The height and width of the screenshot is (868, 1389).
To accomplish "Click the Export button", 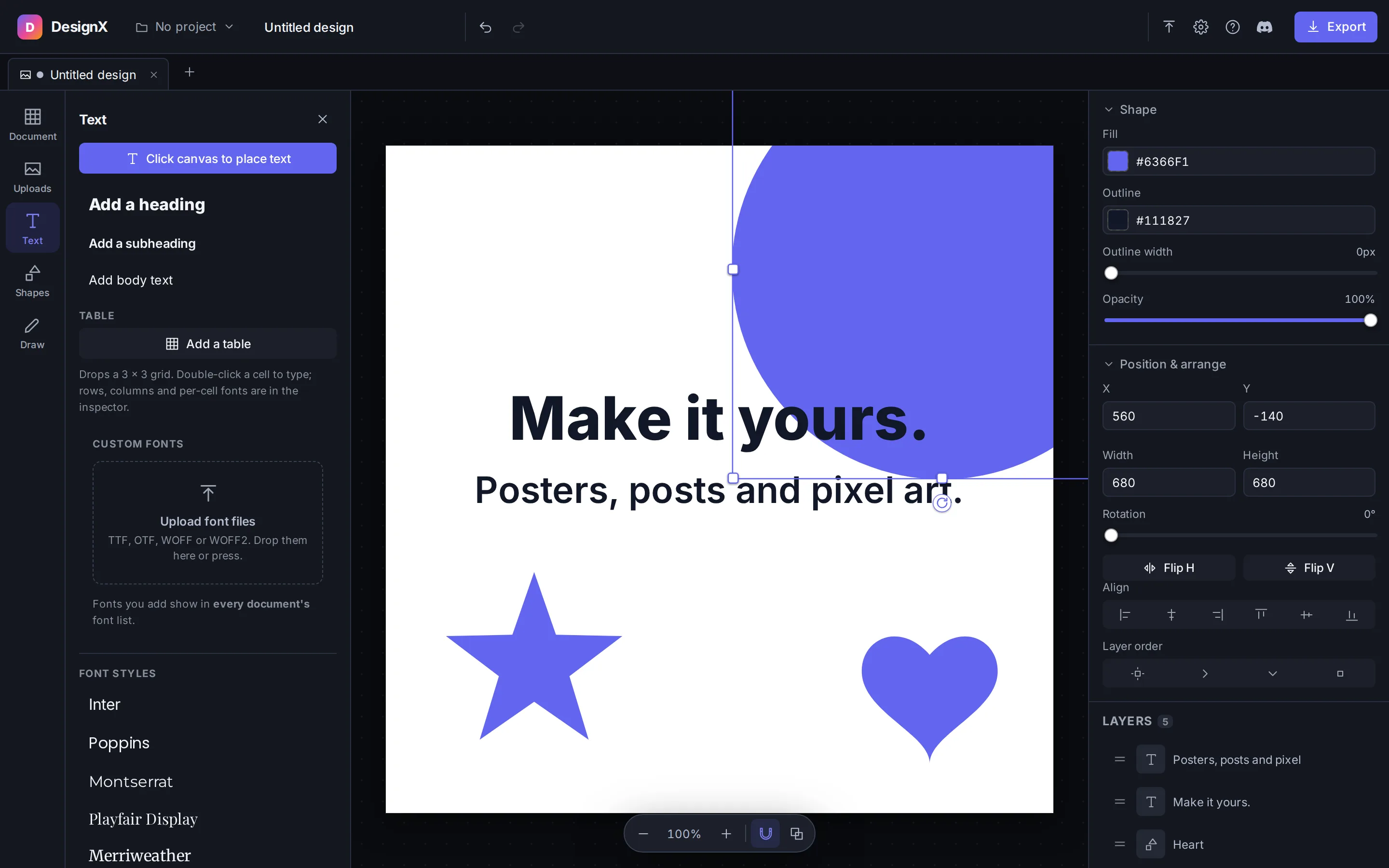I will (x=1335, y=27).
